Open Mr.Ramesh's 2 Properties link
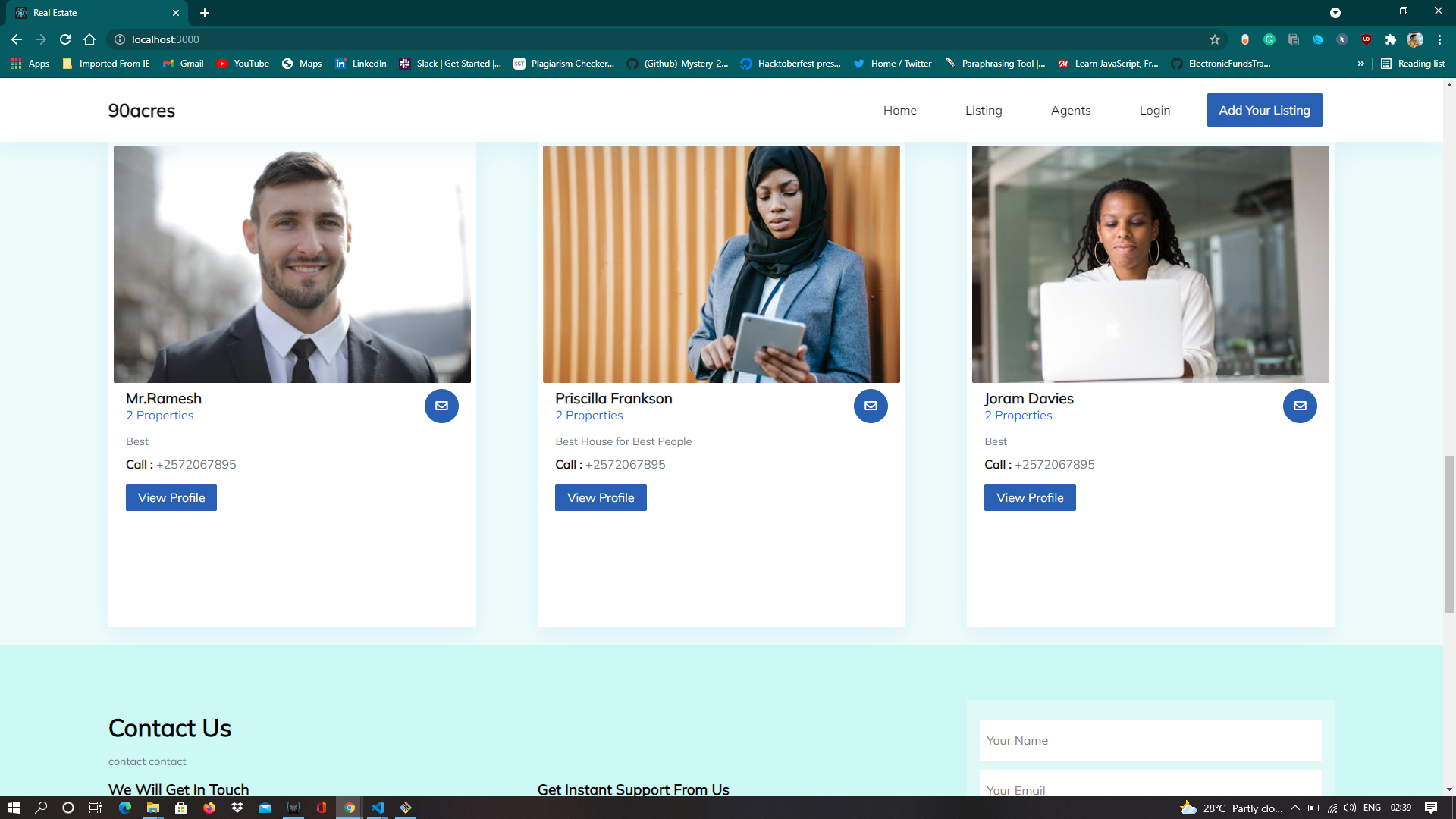The height and width of the screenshot is (819, 1456). 159,416
